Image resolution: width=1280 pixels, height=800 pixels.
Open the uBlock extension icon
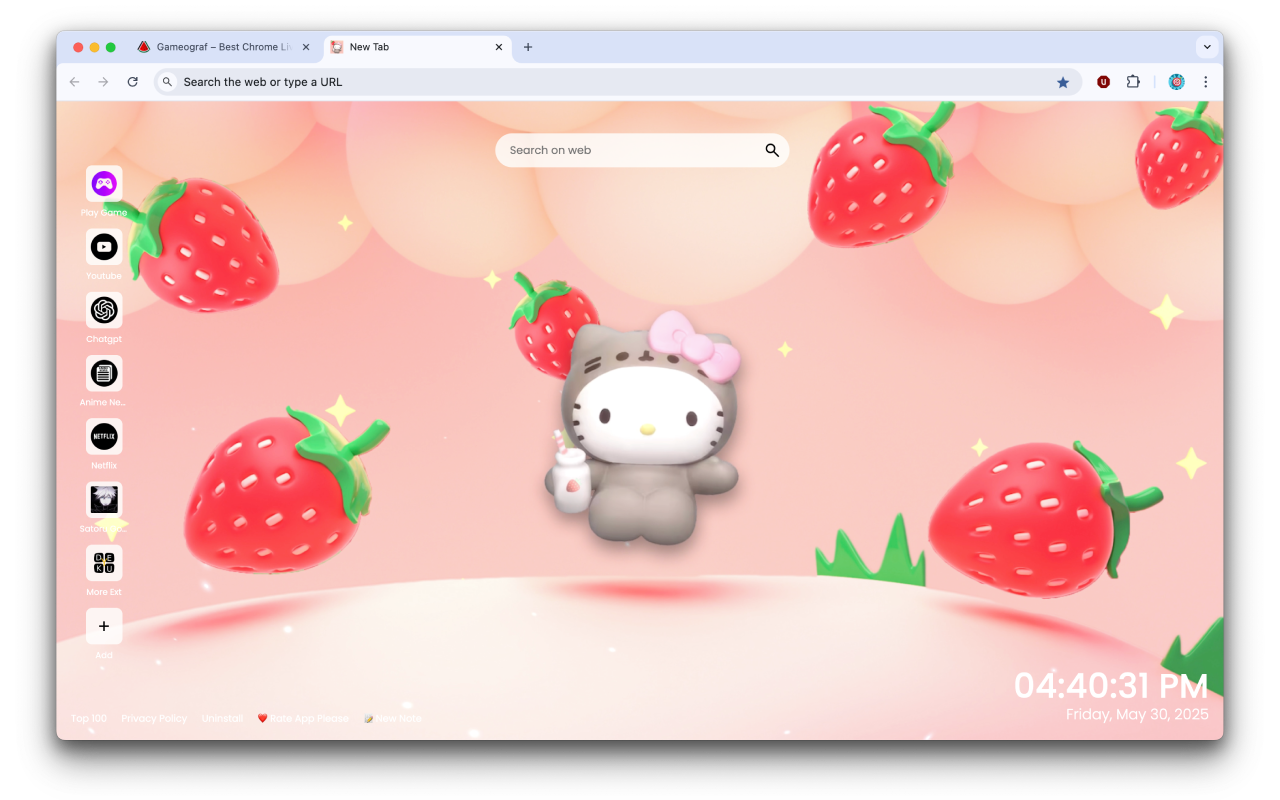pyautogui.click(x=1103, y=82)
